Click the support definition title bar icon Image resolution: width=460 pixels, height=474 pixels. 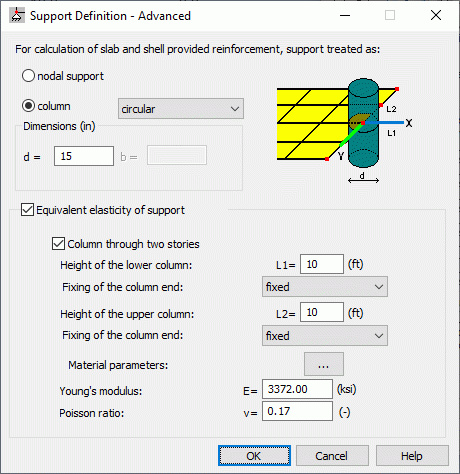click(17, 16)
